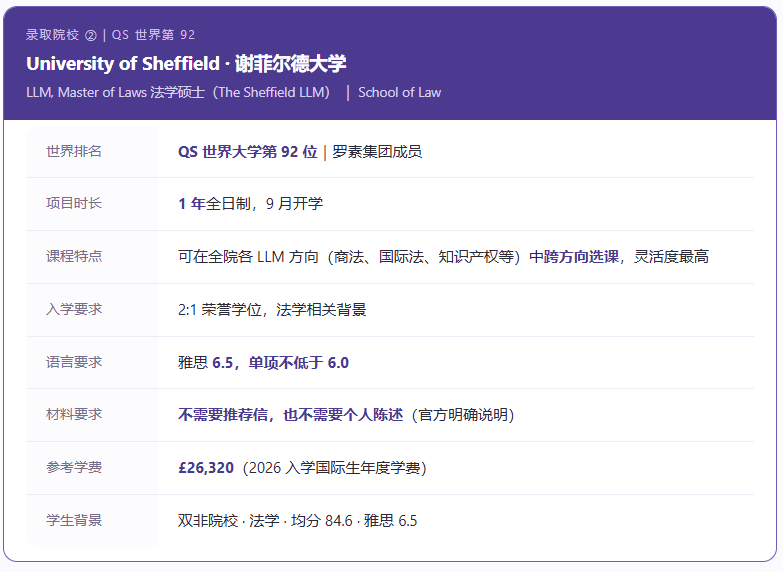The image size is (783, 572).
Task: Click the value '雅思 6.5，单项不低于 6.0'
Action: click(263, 362)
